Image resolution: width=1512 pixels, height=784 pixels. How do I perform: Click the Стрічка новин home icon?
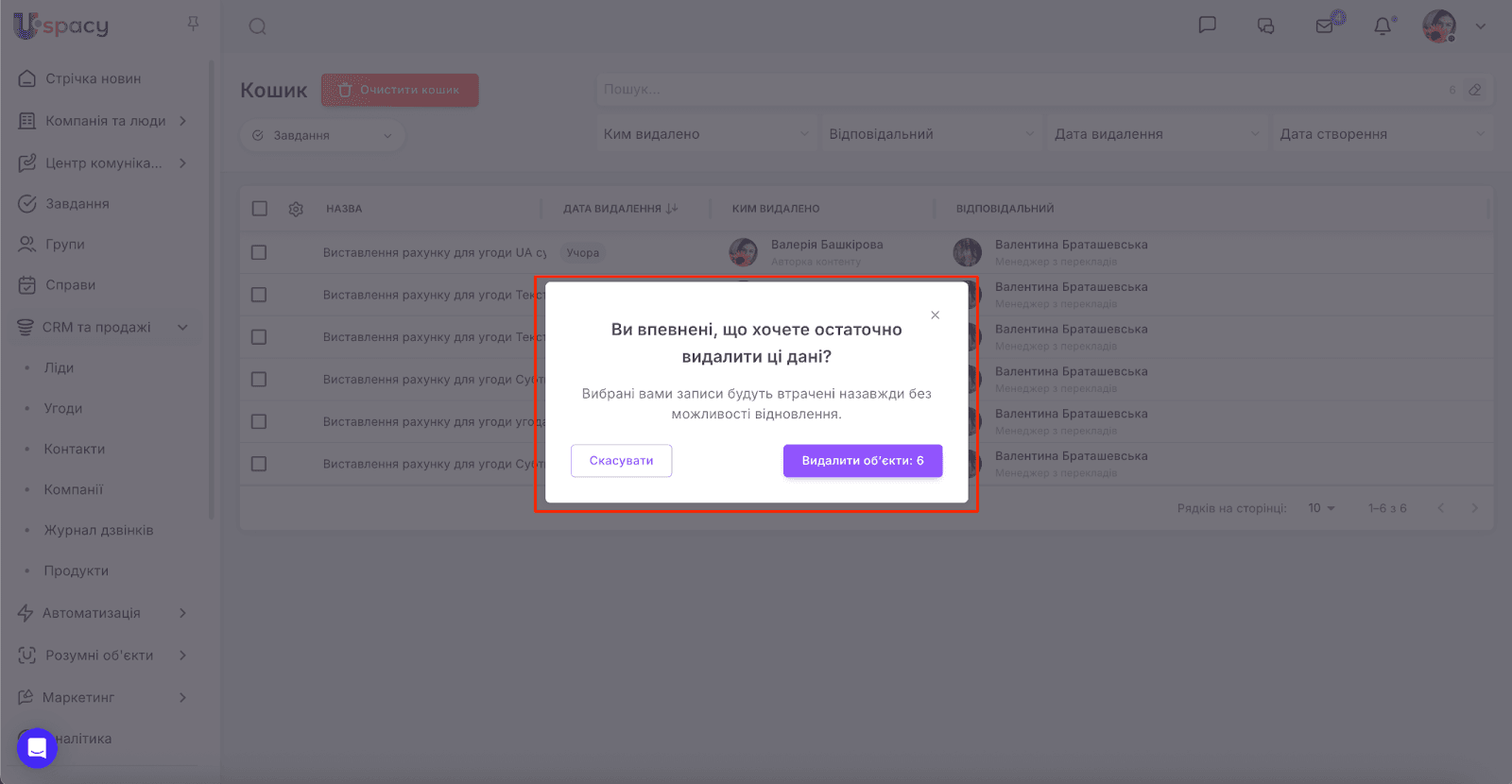[x=27, y=78]
